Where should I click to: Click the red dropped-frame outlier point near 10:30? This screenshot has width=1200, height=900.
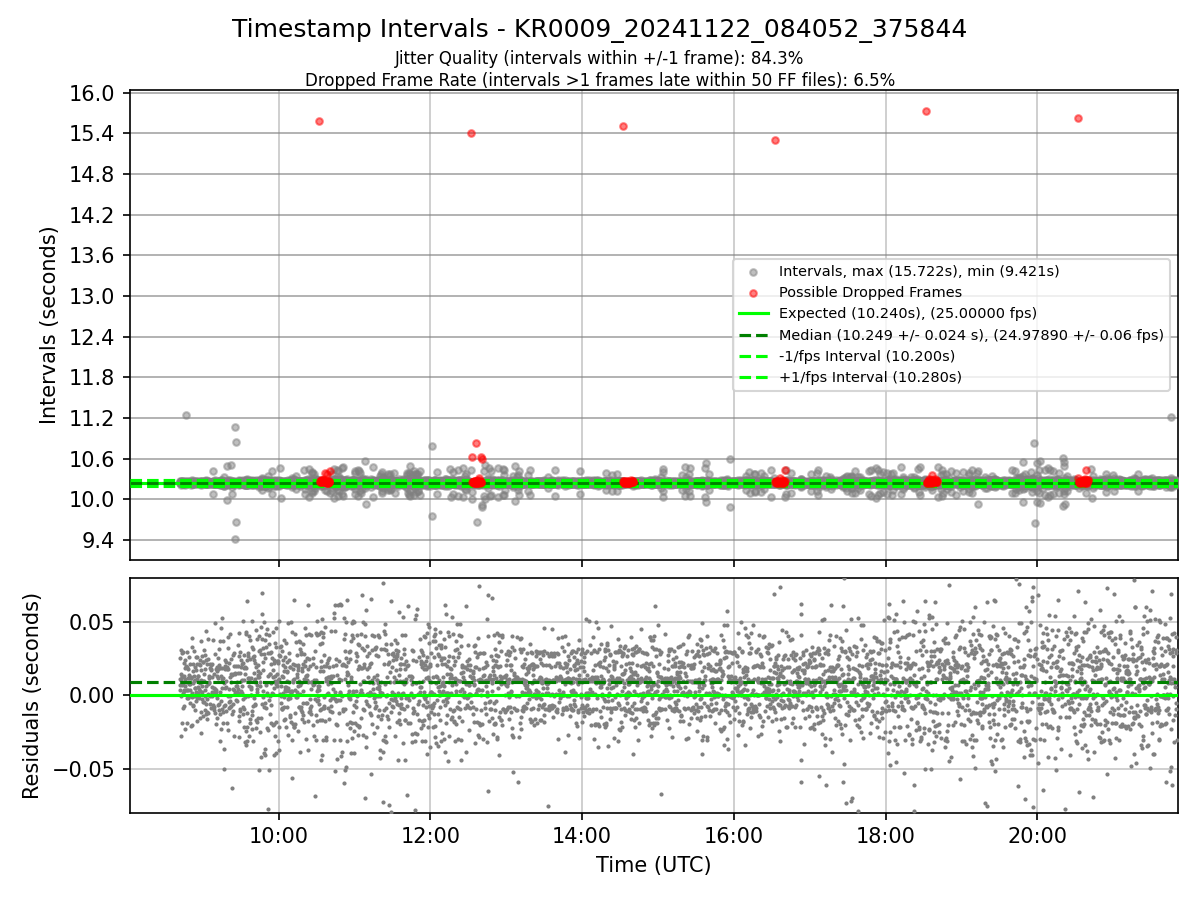pyautogui.click(x=319, y=121)
